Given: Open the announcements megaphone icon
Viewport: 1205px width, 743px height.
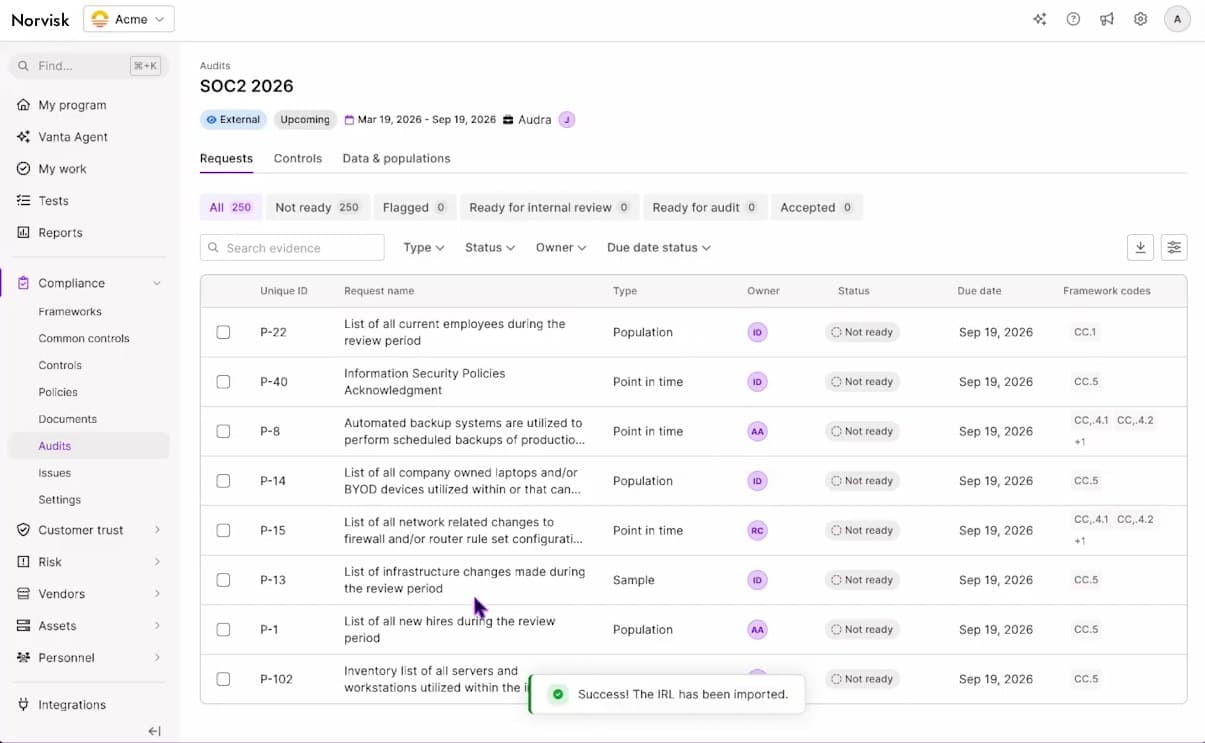Looking at the screenshot, I should coord(1107,19).
